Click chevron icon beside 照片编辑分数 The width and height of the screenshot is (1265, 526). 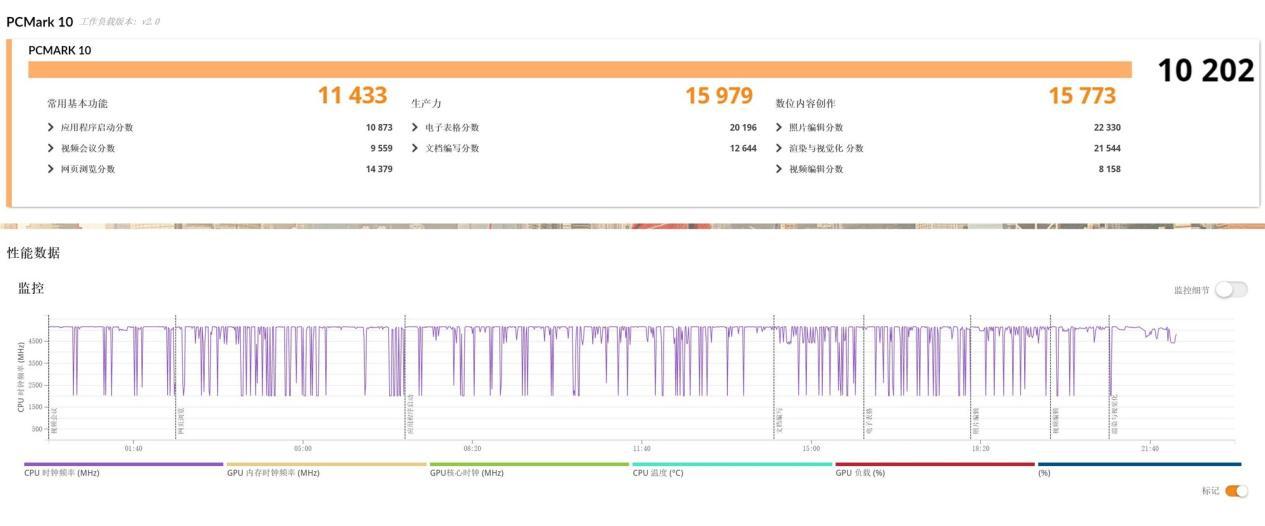click(779, 128)
